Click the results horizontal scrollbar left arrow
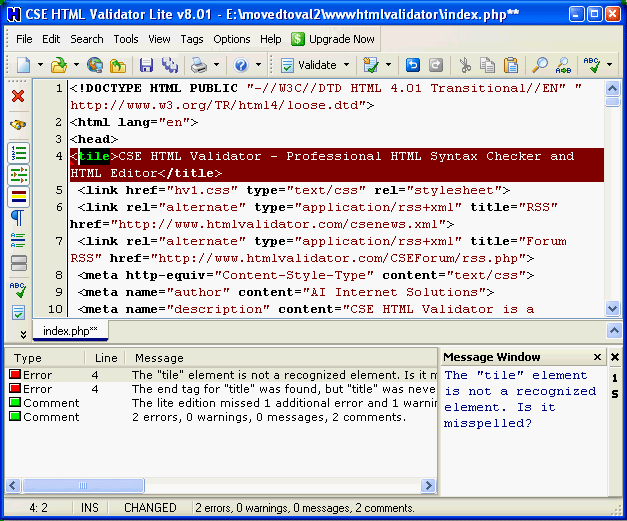Image resolution: width=627 pixels, height=521 pixels. tap(12, 485)
